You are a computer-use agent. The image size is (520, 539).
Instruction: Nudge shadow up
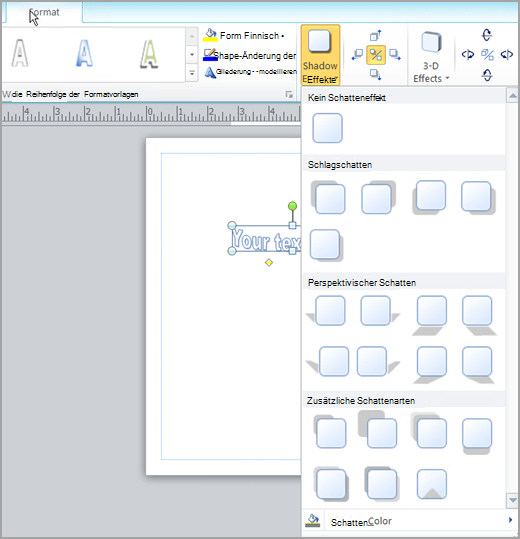(x=375, y=35)
